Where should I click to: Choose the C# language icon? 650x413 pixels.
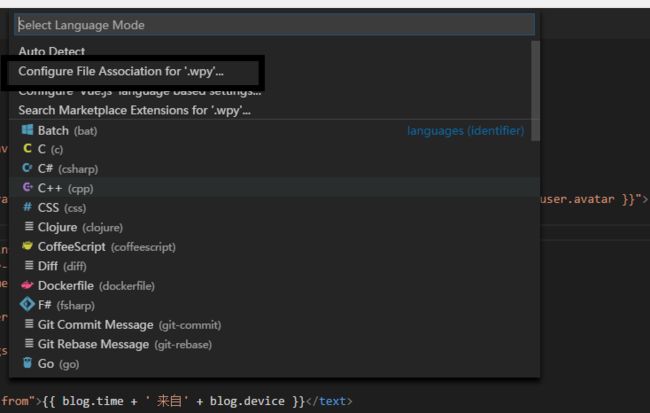(27, 168)
